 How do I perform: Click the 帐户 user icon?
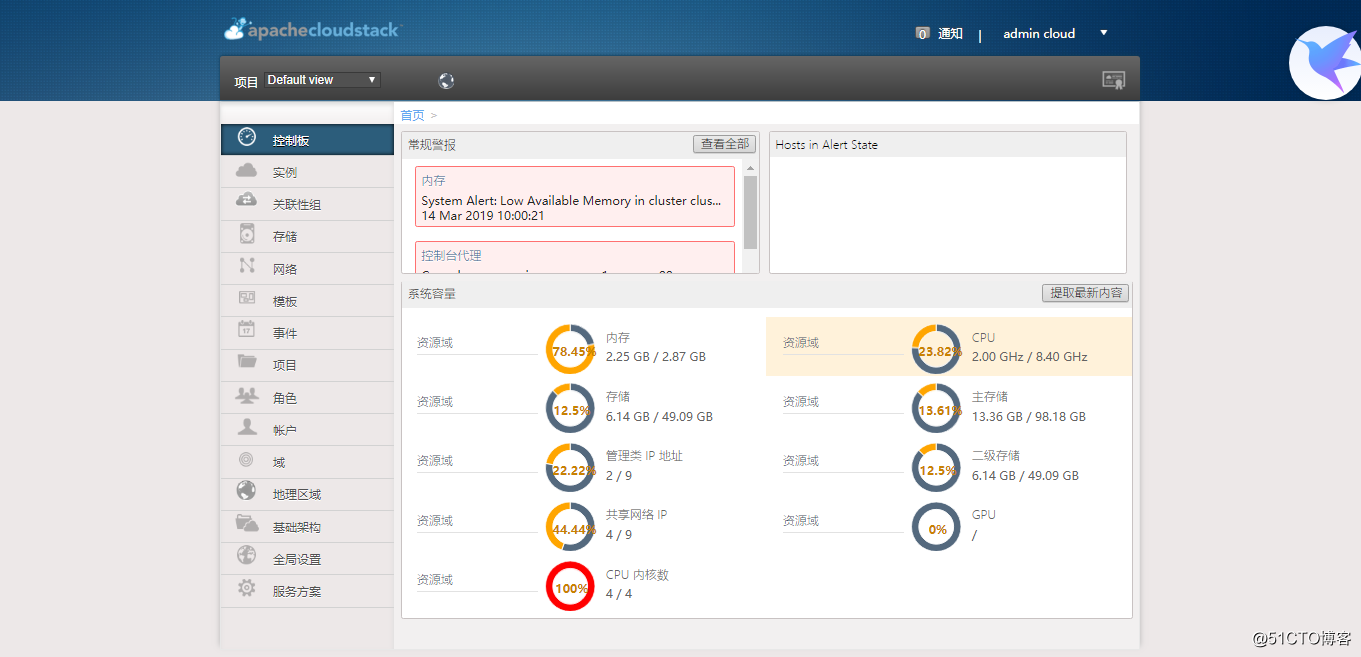(x=247, y=427)
